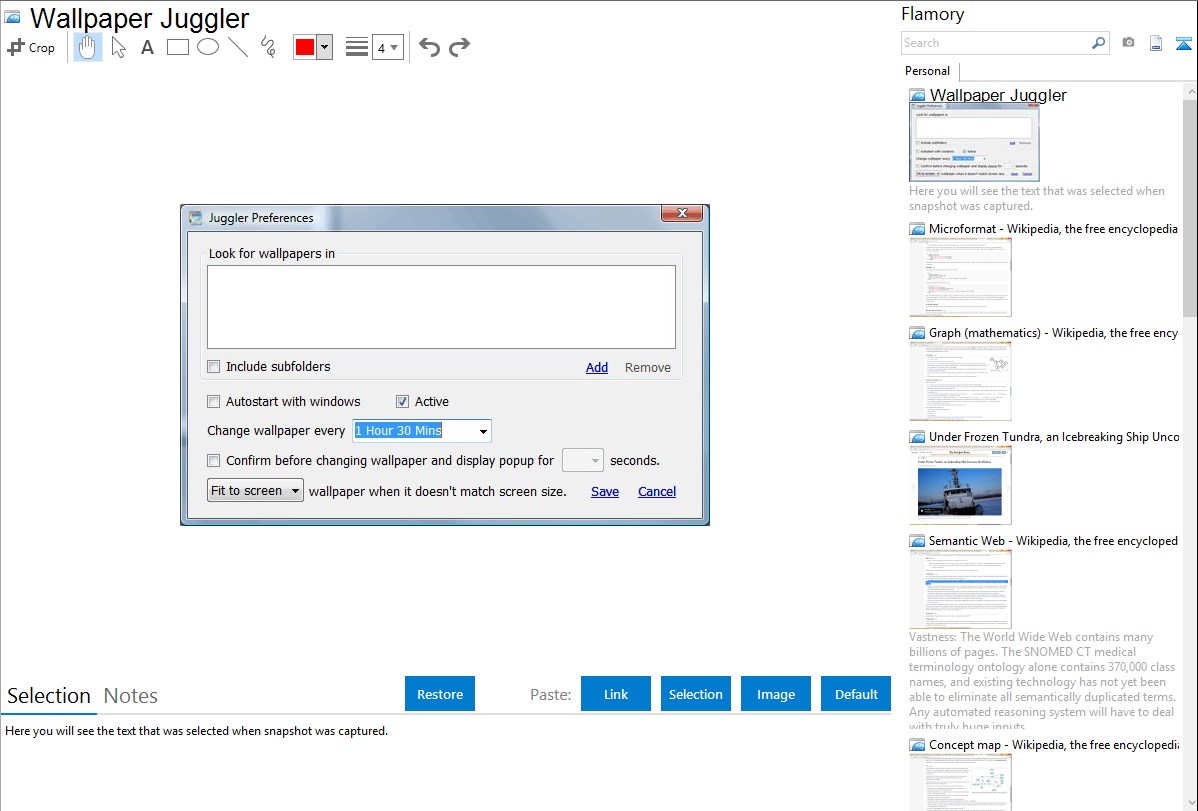Click the Remove link in preferences

[648, 368]
